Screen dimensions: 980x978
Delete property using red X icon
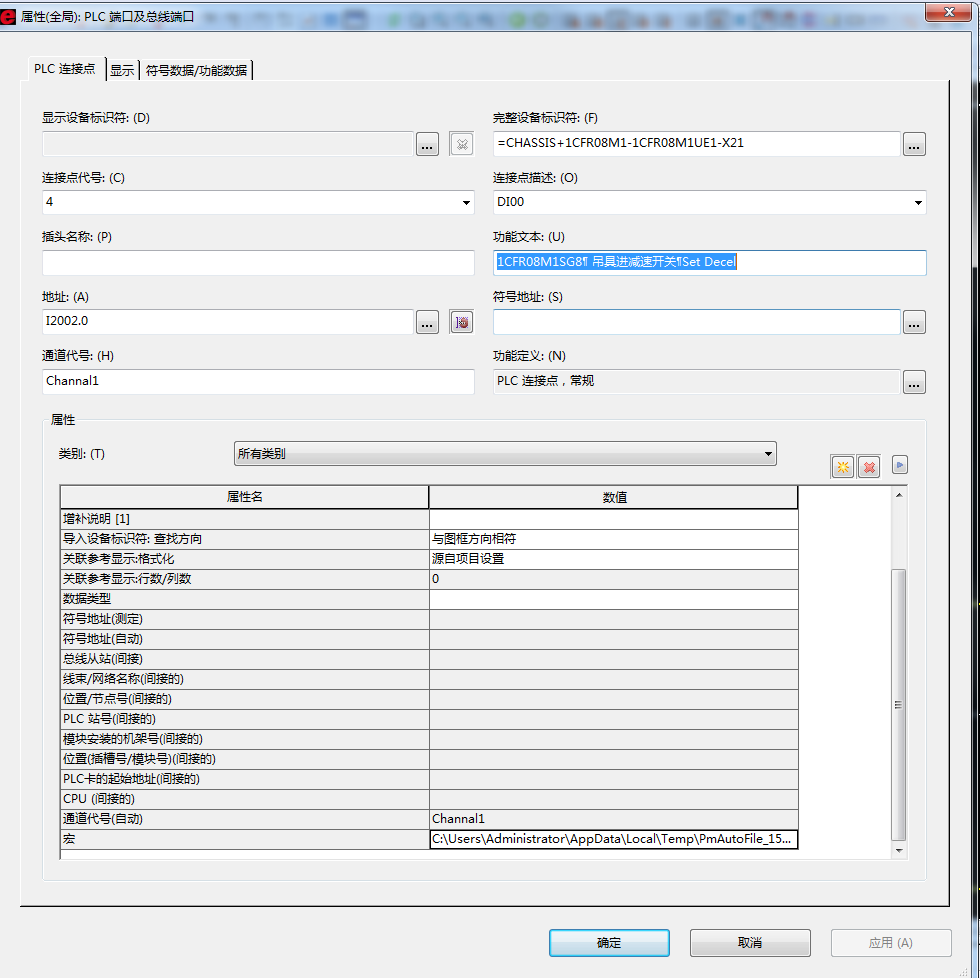[868, 466]
